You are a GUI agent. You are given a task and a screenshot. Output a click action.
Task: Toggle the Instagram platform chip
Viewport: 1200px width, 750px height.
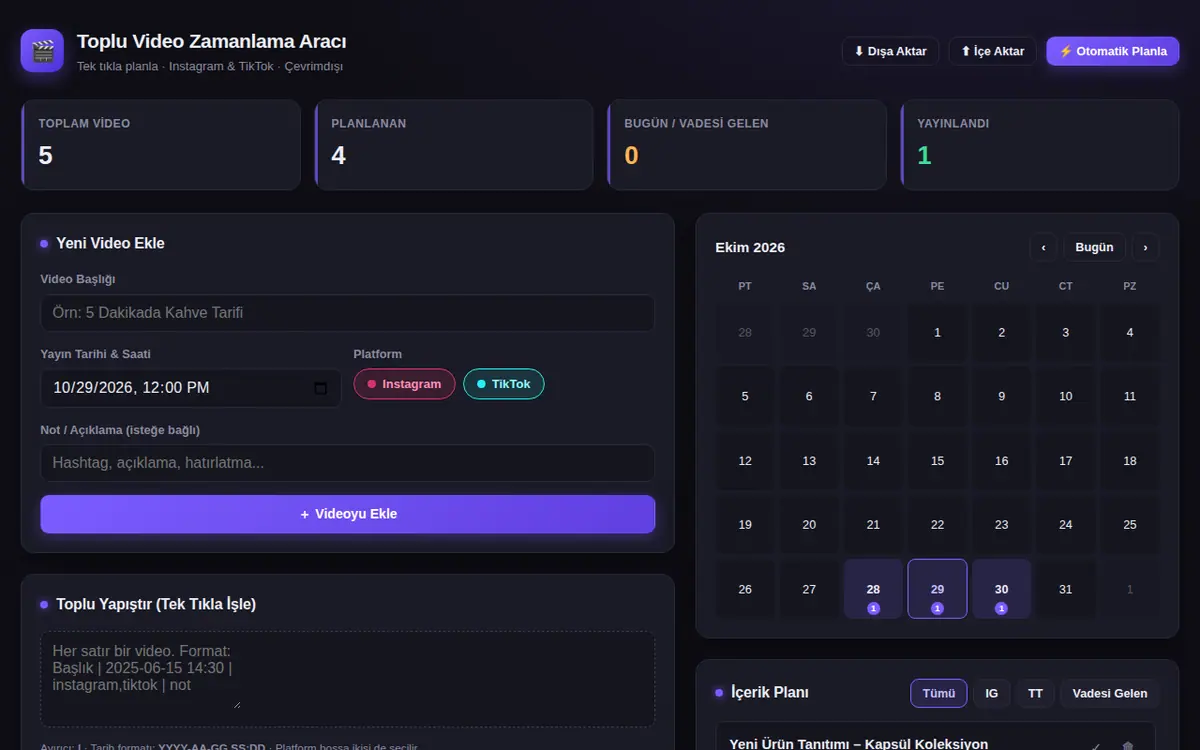tap(404, 384)
